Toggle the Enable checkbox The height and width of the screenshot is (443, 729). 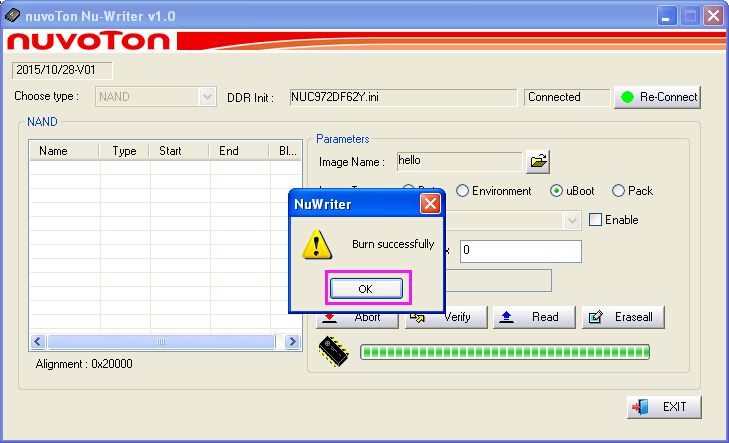click(x=596, y=220)
